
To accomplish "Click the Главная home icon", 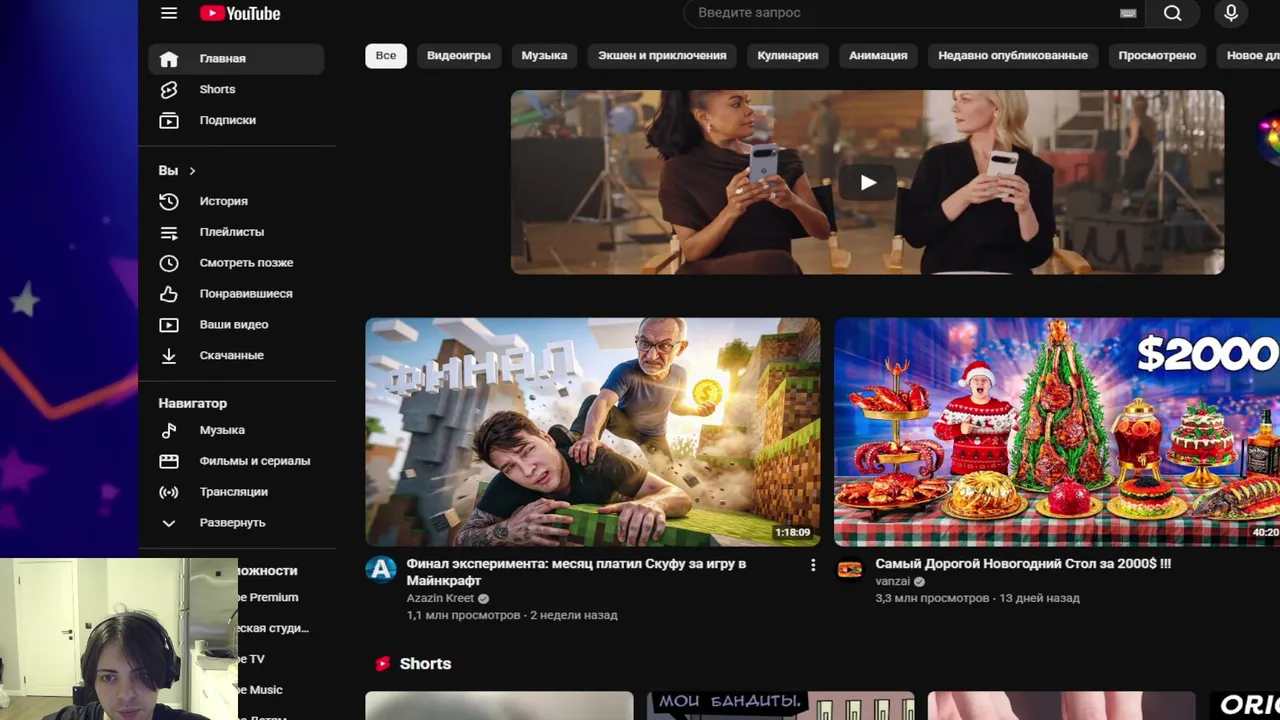I will [x=169, y=58].
